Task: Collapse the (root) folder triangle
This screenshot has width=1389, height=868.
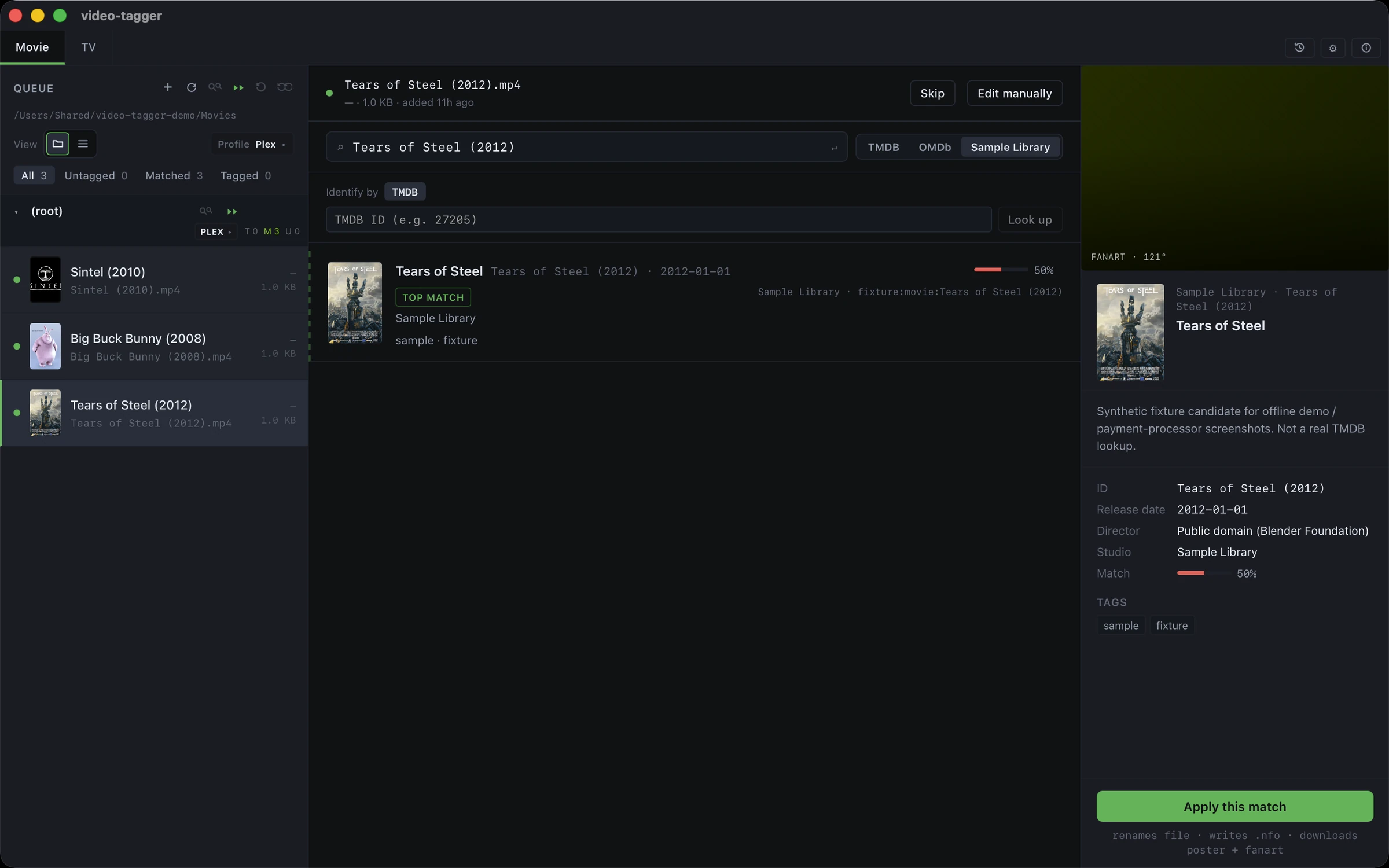Action: tap(16, 212)
